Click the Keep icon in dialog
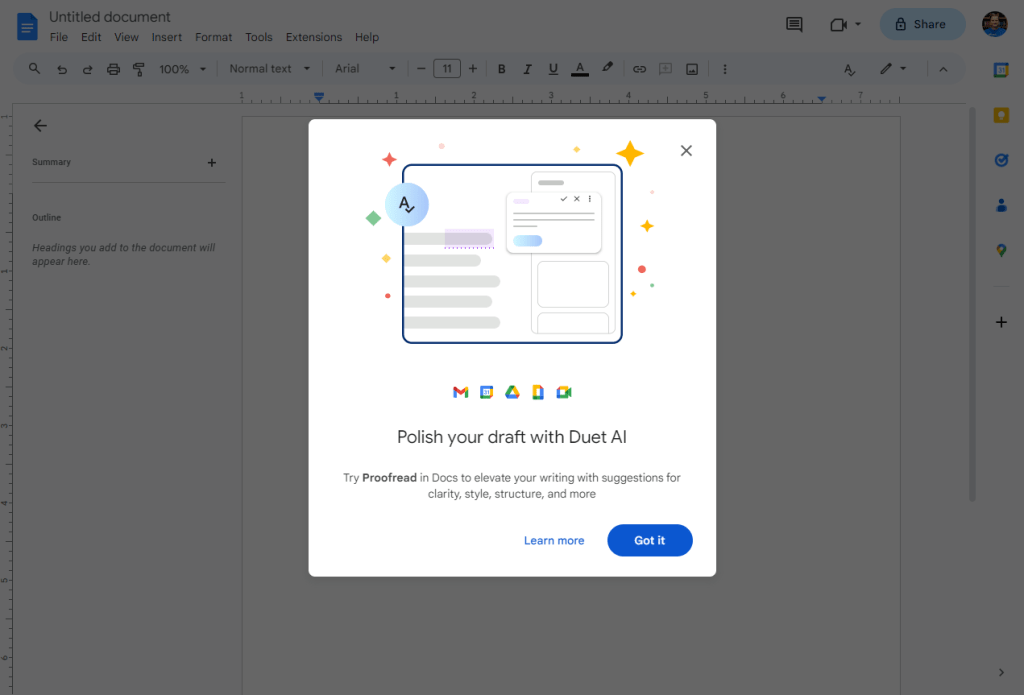Screen dimensions: 1024x695 538,392
